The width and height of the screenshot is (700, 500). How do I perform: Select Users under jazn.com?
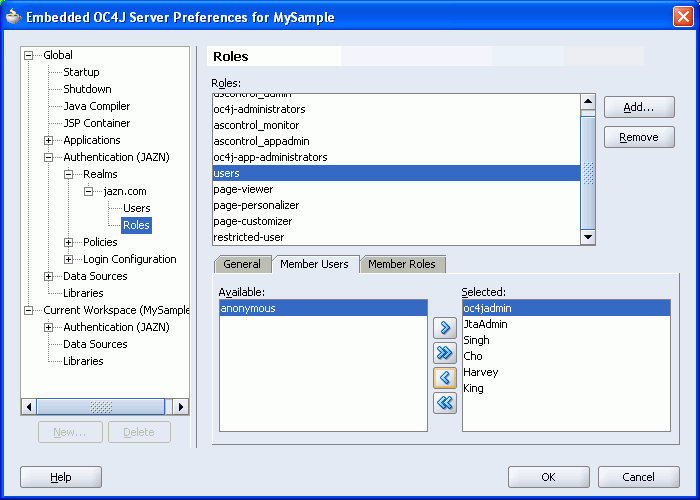137,208
